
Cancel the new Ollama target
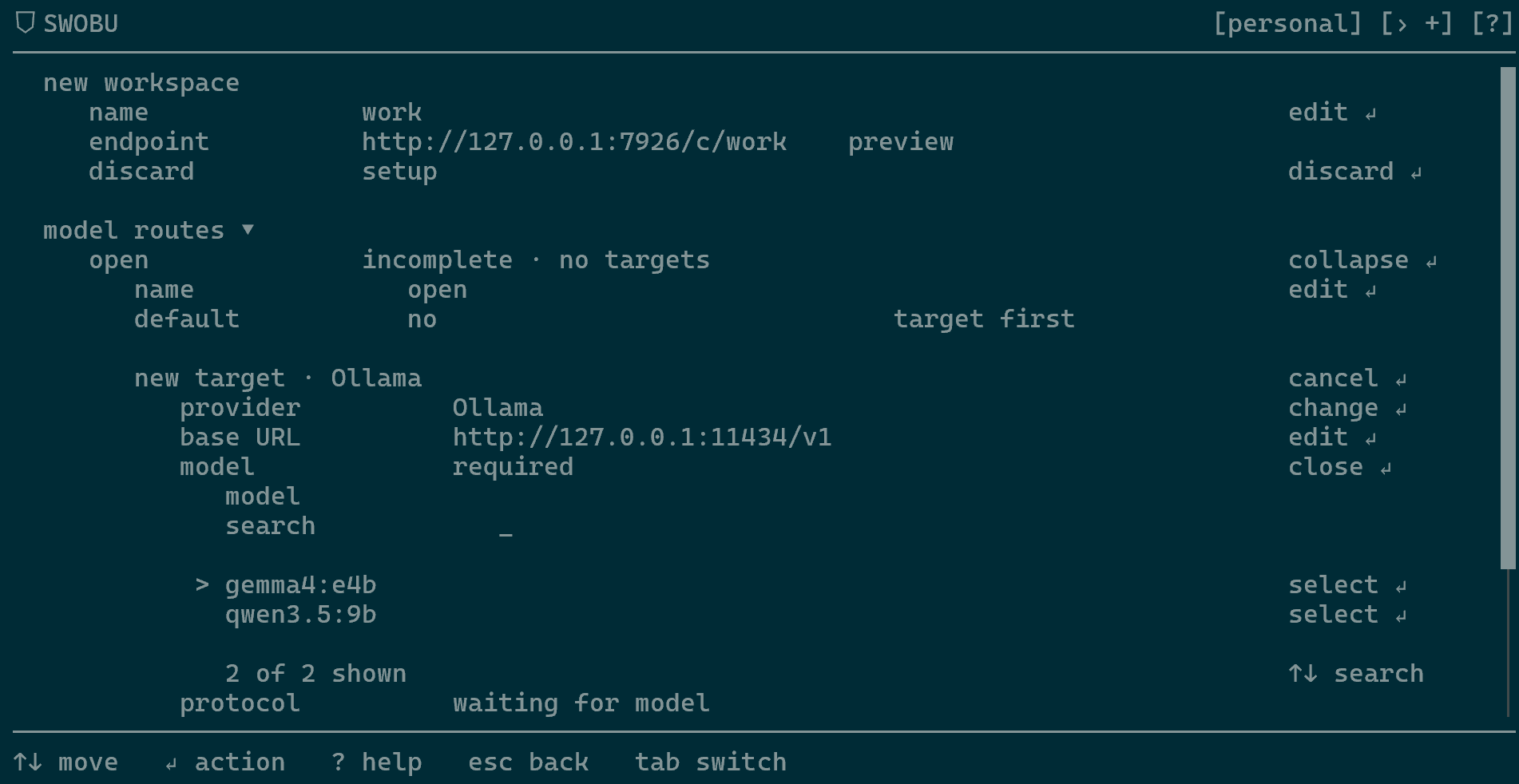coord(1347,378)
